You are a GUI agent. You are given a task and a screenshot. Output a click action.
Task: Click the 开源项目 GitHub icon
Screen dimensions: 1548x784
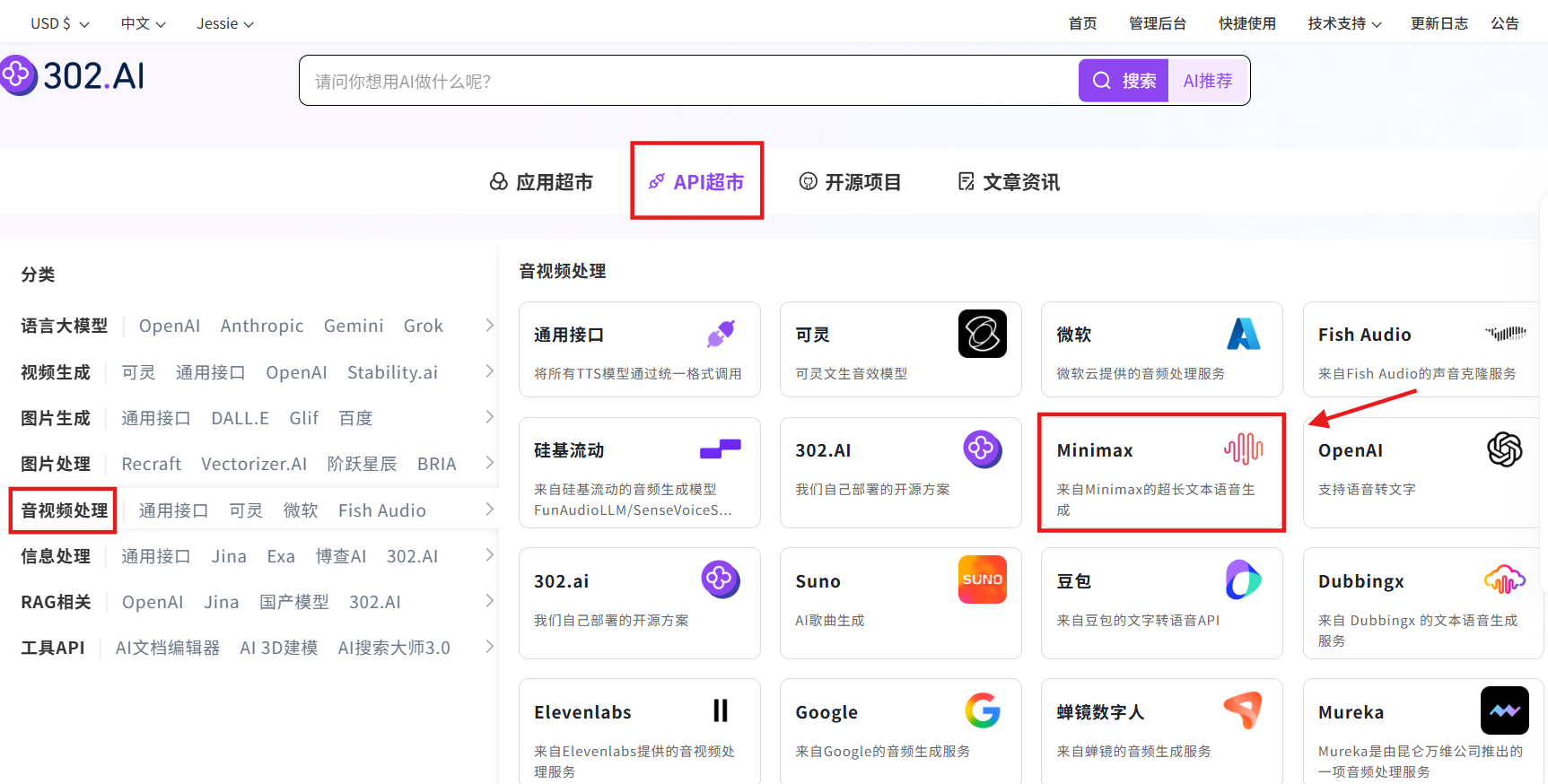809,182
